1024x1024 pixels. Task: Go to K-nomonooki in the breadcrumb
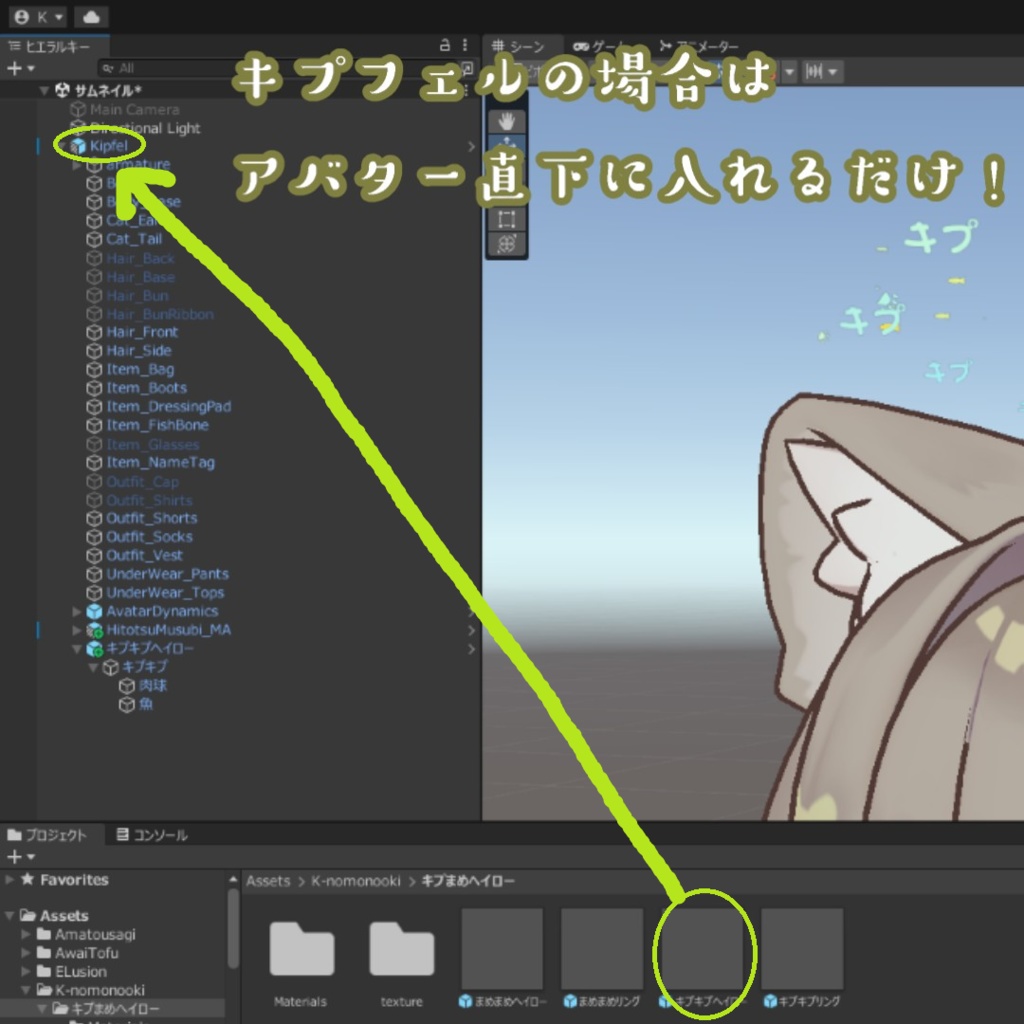point(356,881)
